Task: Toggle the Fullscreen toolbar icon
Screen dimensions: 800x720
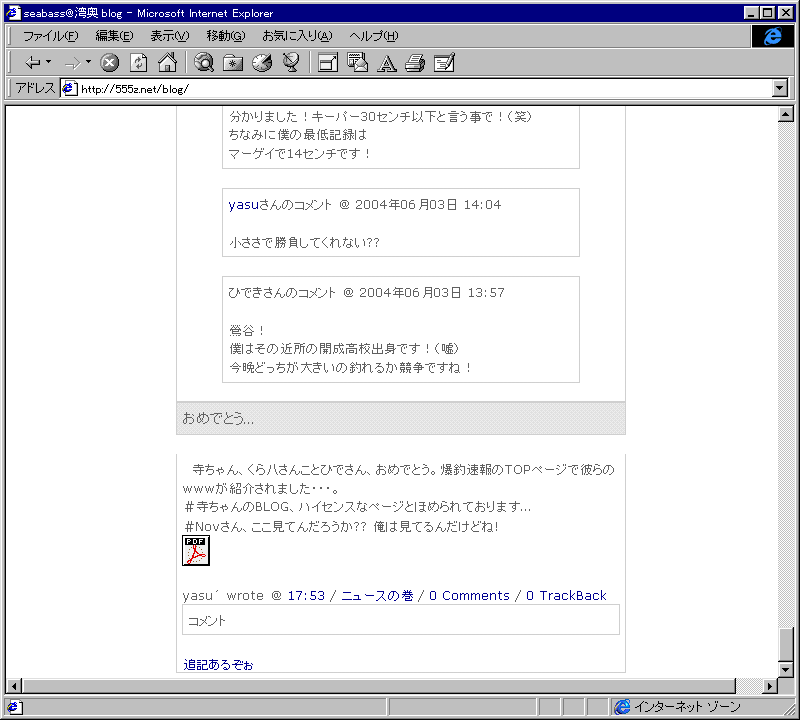Action: 328,63
